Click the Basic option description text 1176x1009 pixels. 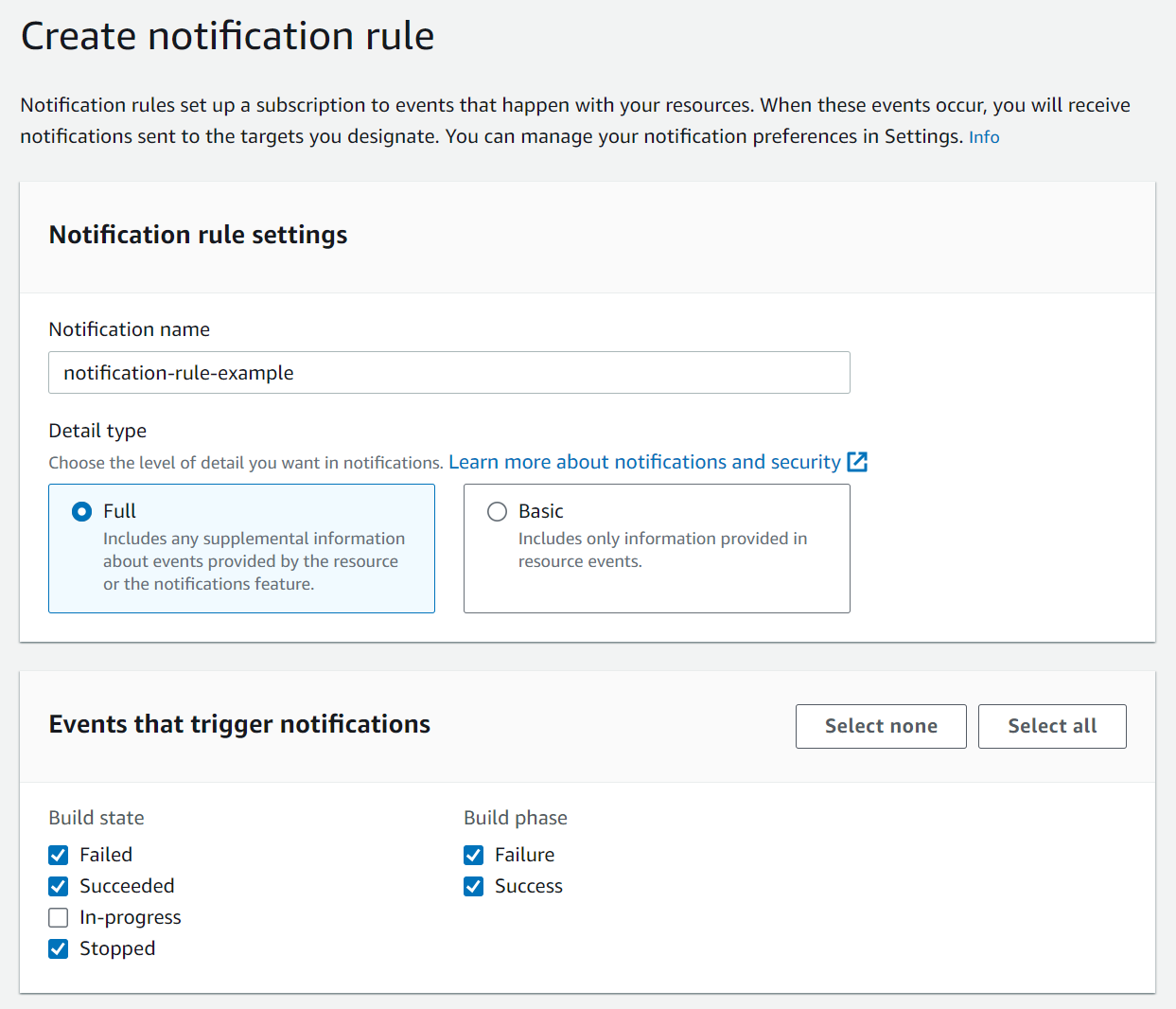point(662,550)
